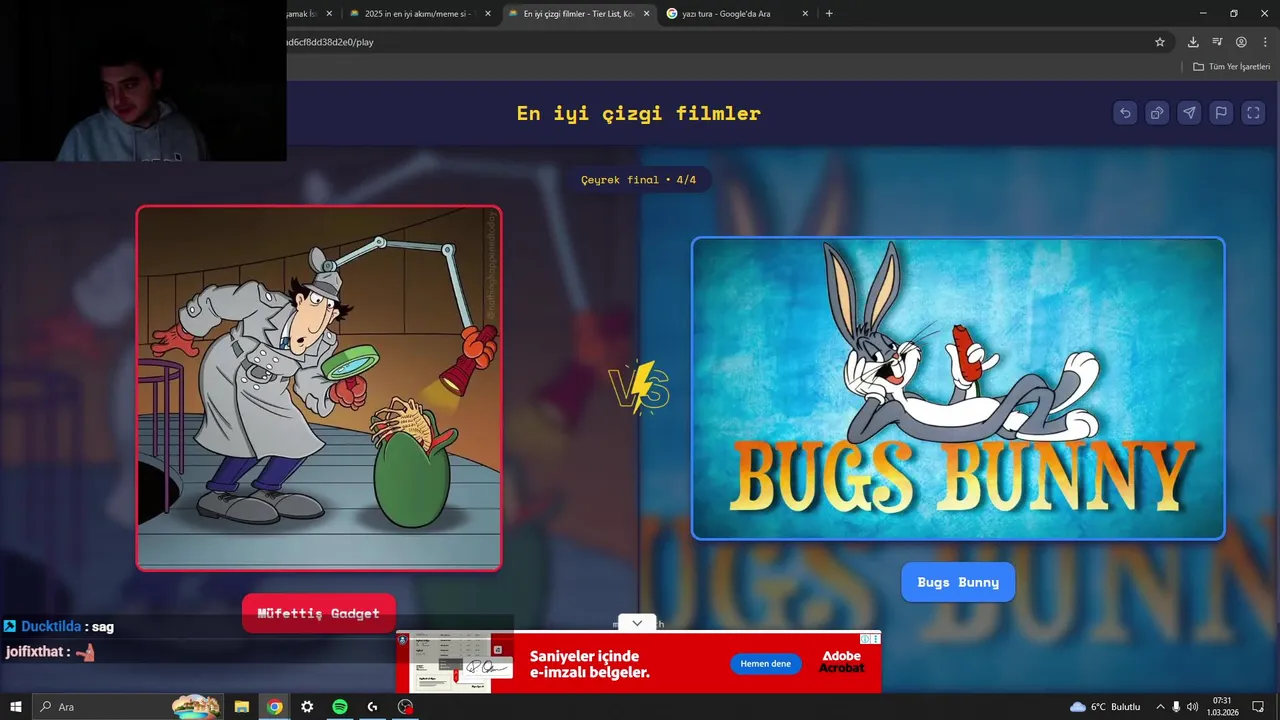Screen dimensions: 1280x720
Task: Open the clock showing 07:31
Action: [1223, 706]
